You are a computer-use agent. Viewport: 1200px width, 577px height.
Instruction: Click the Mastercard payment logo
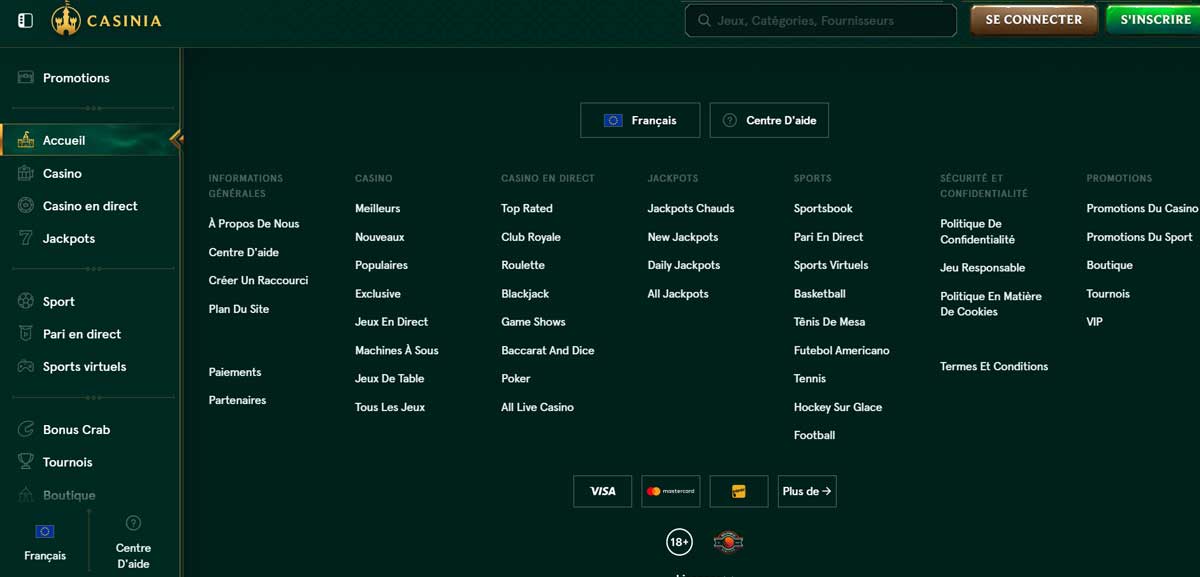point(670,491)
